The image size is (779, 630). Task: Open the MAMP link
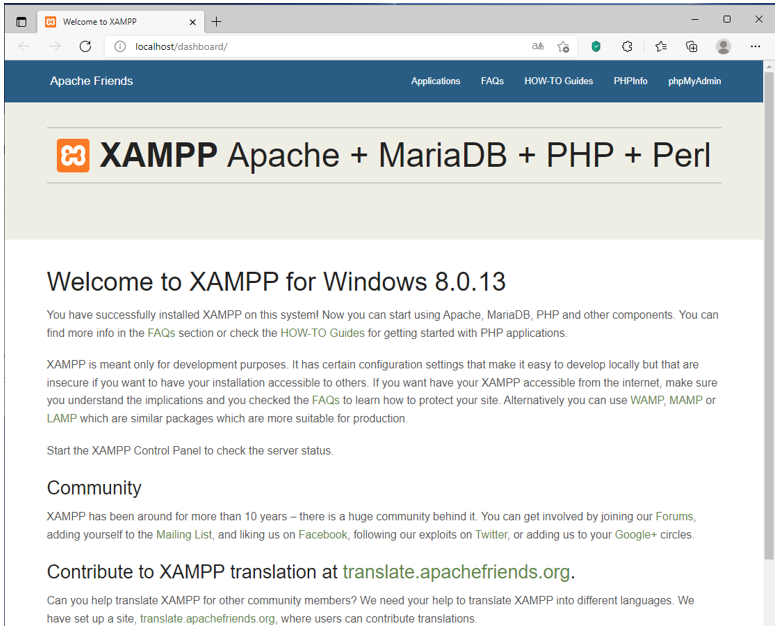point(686,400)
